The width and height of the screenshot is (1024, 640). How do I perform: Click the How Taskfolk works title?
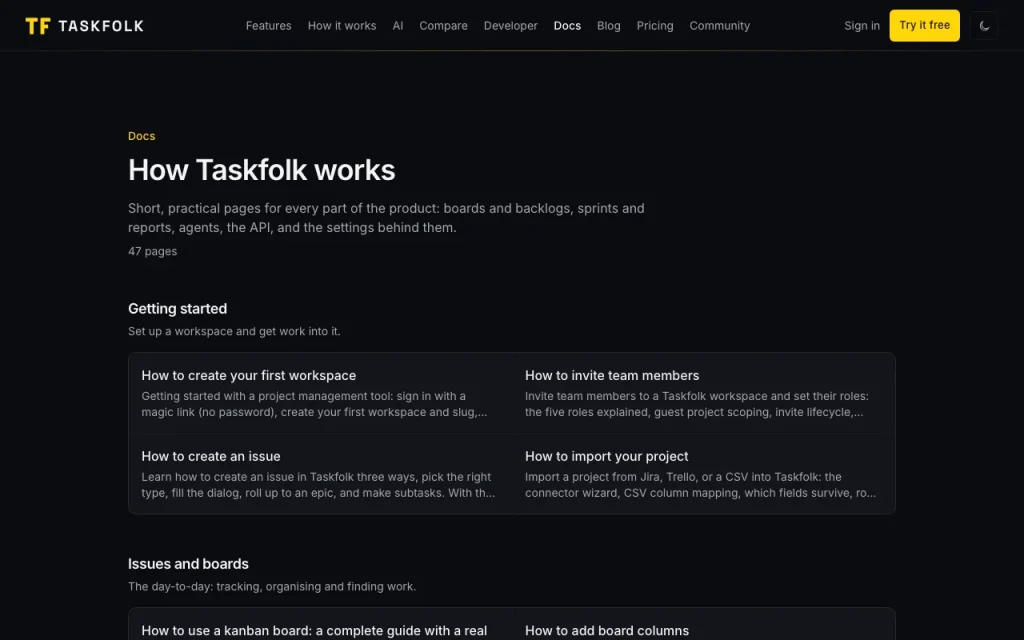pyautogui.click(x=261, y=170)
